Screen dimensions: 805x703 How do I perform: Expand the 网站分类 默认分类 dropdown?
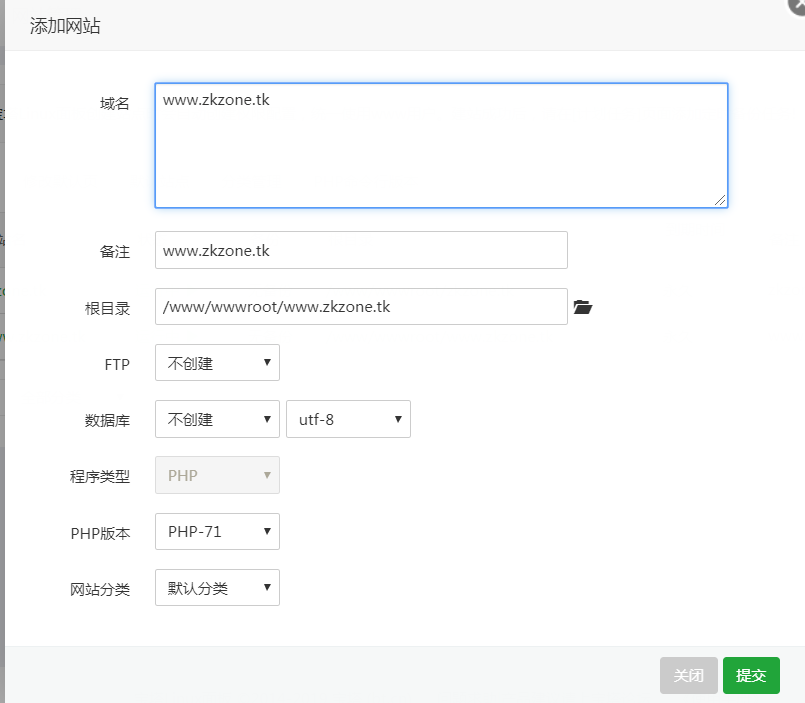[217, 588]
